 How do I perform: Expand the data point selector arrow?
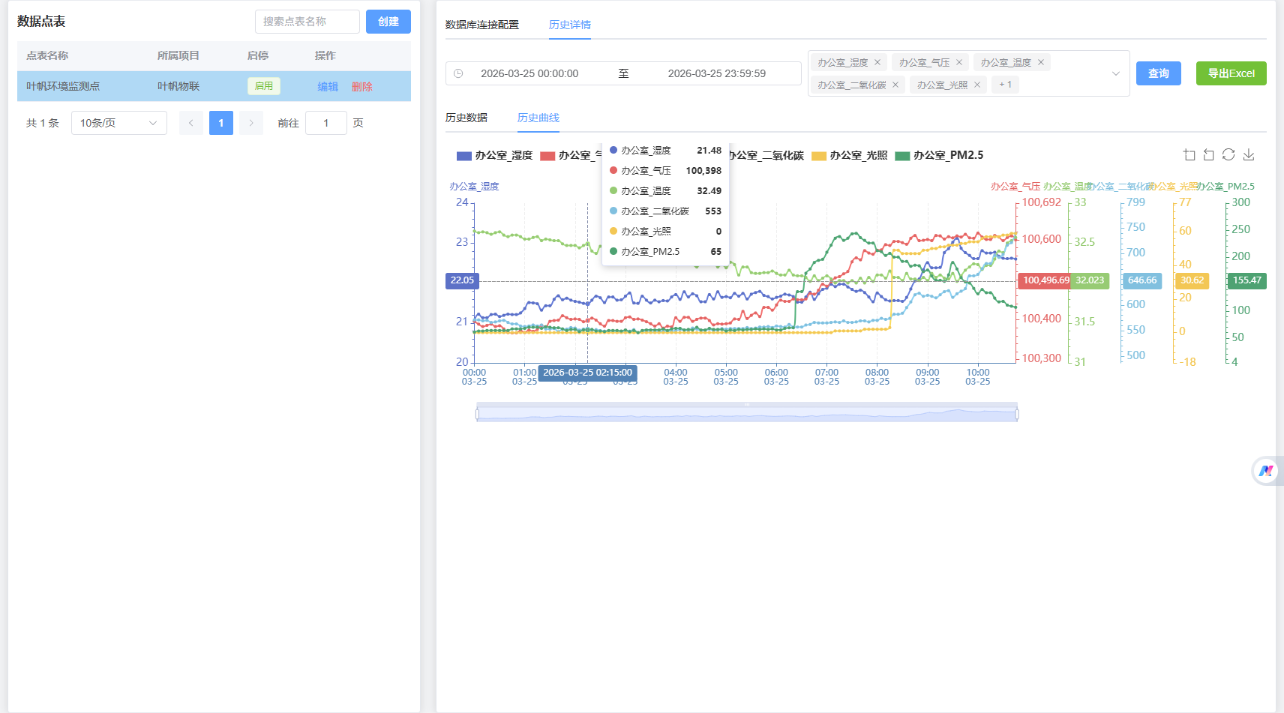click(x=1115, y=74)
